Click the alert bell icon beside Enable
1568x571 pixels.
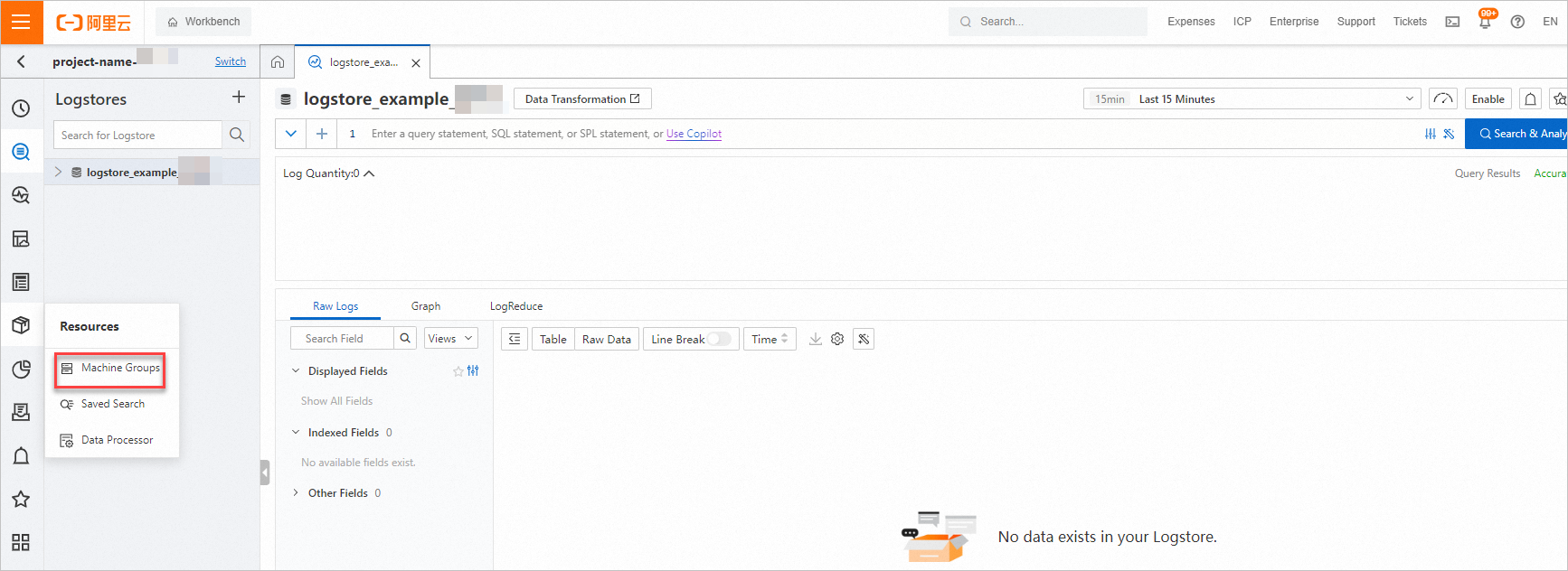1531,99
